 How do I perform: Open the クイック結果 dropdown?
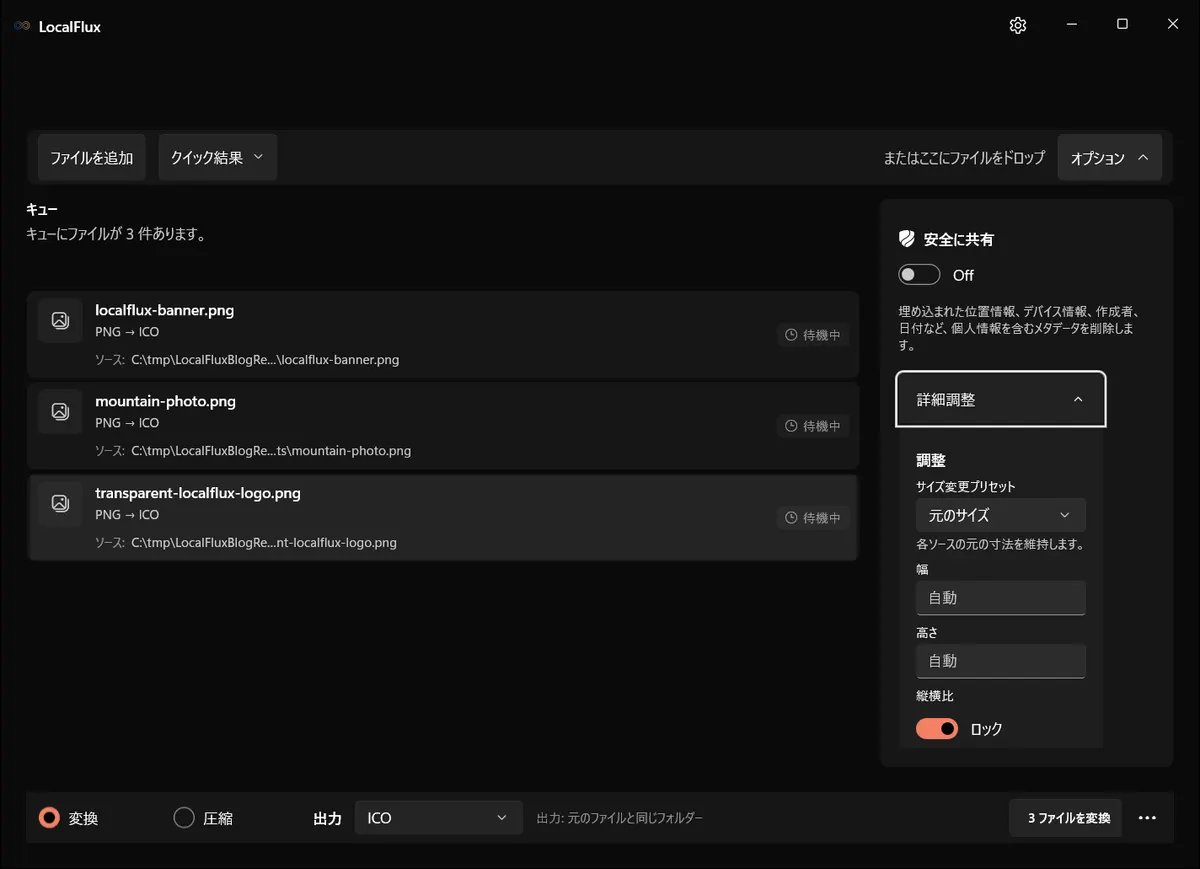coord(217,158)
